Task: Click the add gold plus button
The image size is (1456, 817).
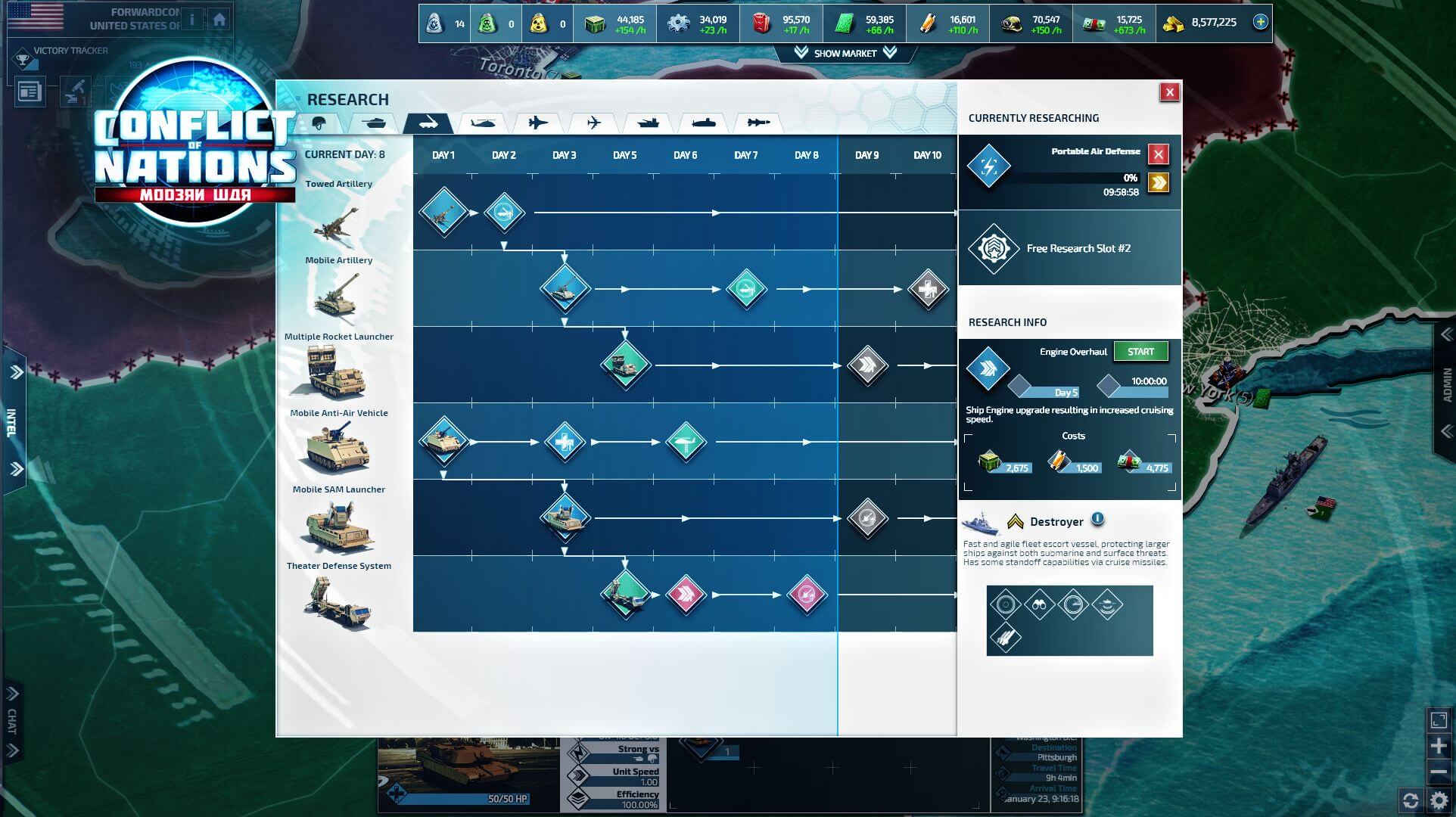Action: point(1260,22)
